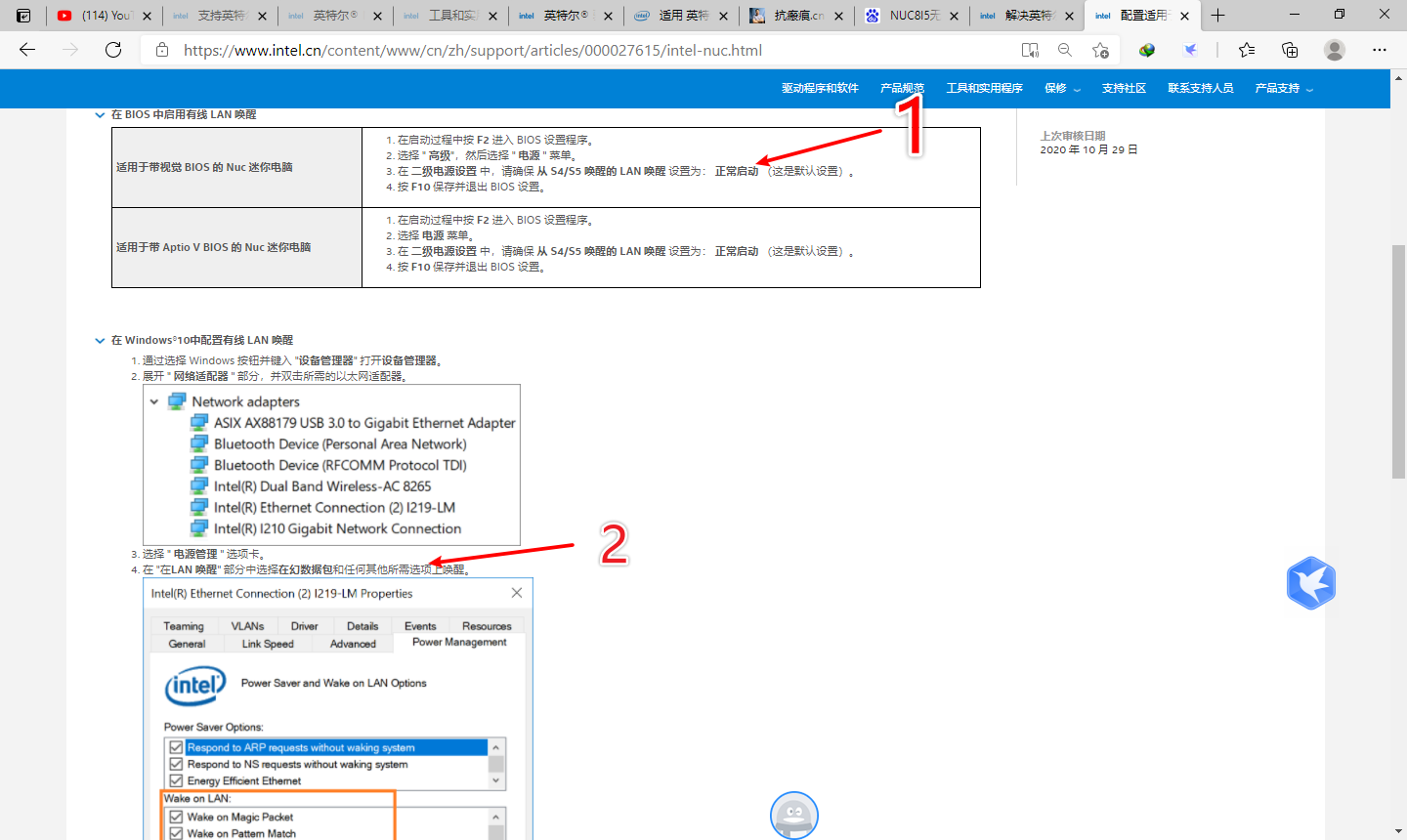Viewport: 1407px width, 840px height.
Task: Expand the 保修 dropdown in the navigation bar
Action: (x=1062, y=89)
